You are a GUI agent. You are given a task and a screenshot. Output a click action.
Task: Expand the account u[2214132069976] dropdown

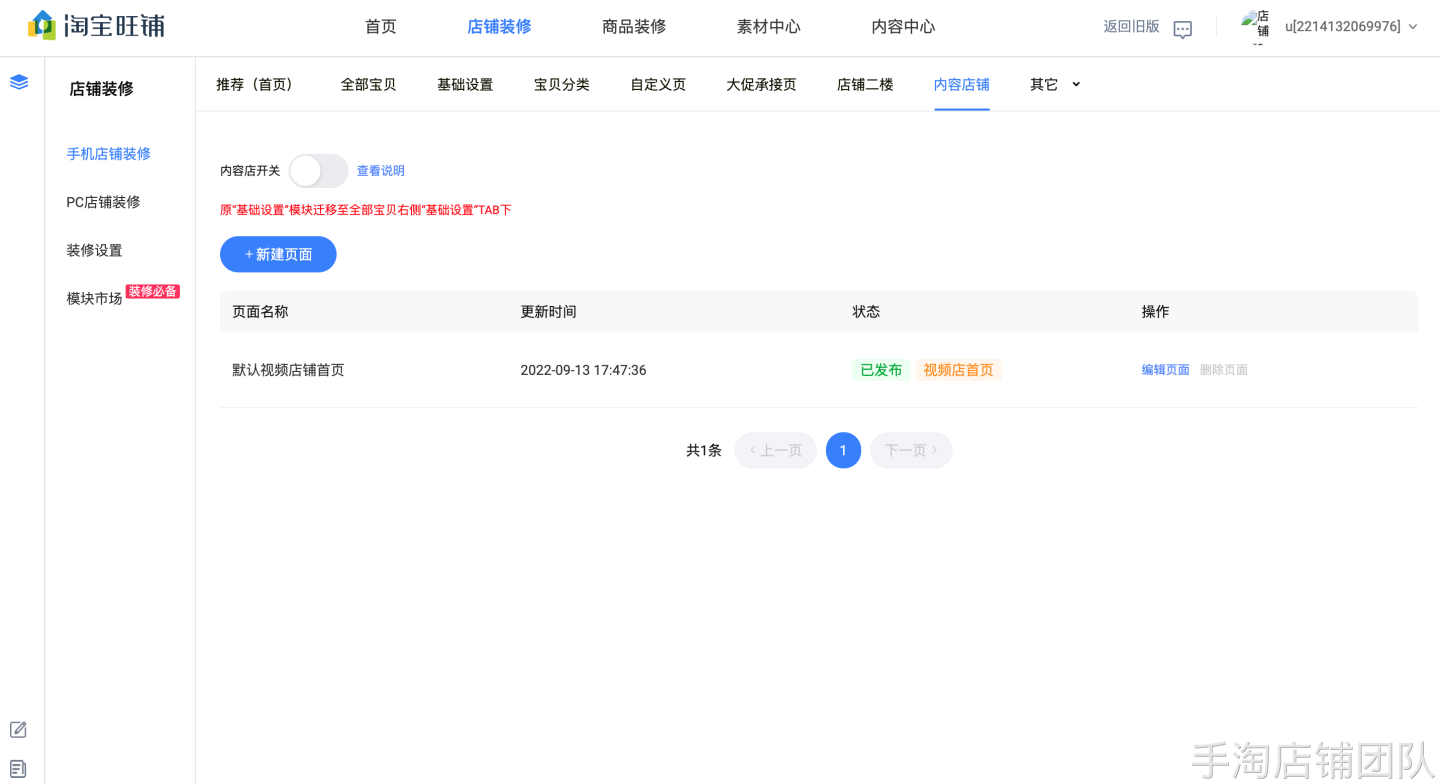pyautogui.click(x=1413, y=27)
